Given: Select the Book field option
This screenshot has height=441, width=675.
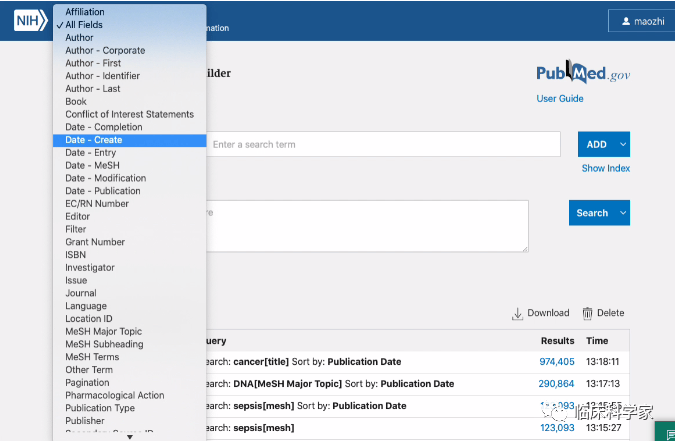Looking at the screenshot, I should [x=130, y=102].
